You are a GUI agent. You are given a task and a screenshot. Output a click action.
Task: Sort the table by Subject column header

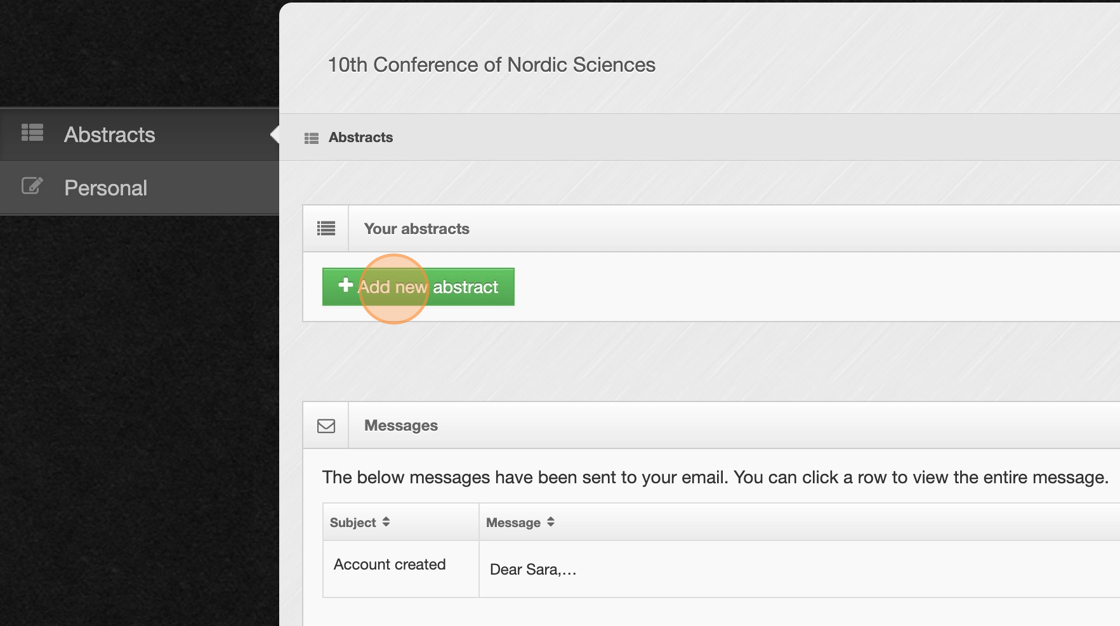[353, 523]
